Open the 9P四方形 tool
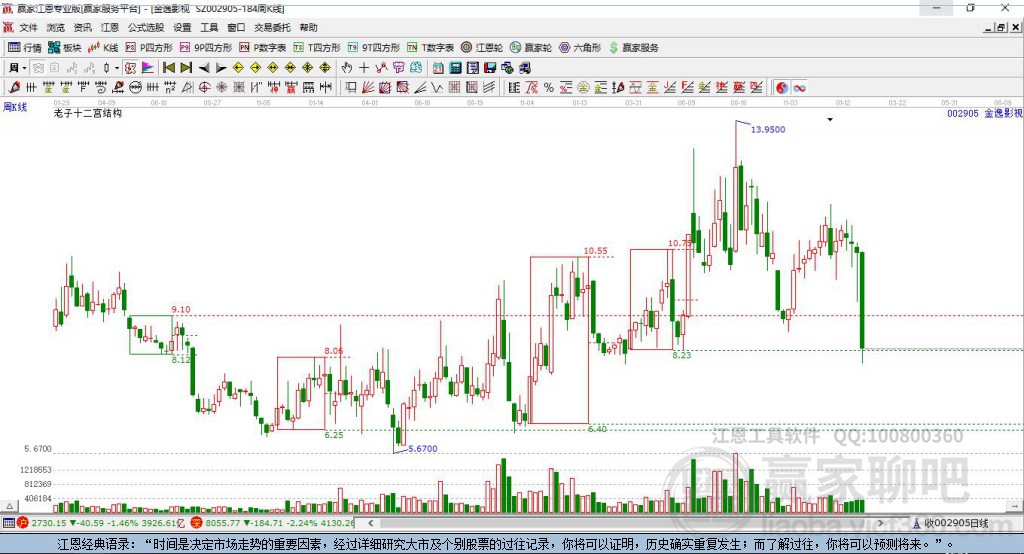The height and width of the screenshot is (554, 1024). (206, 48)
